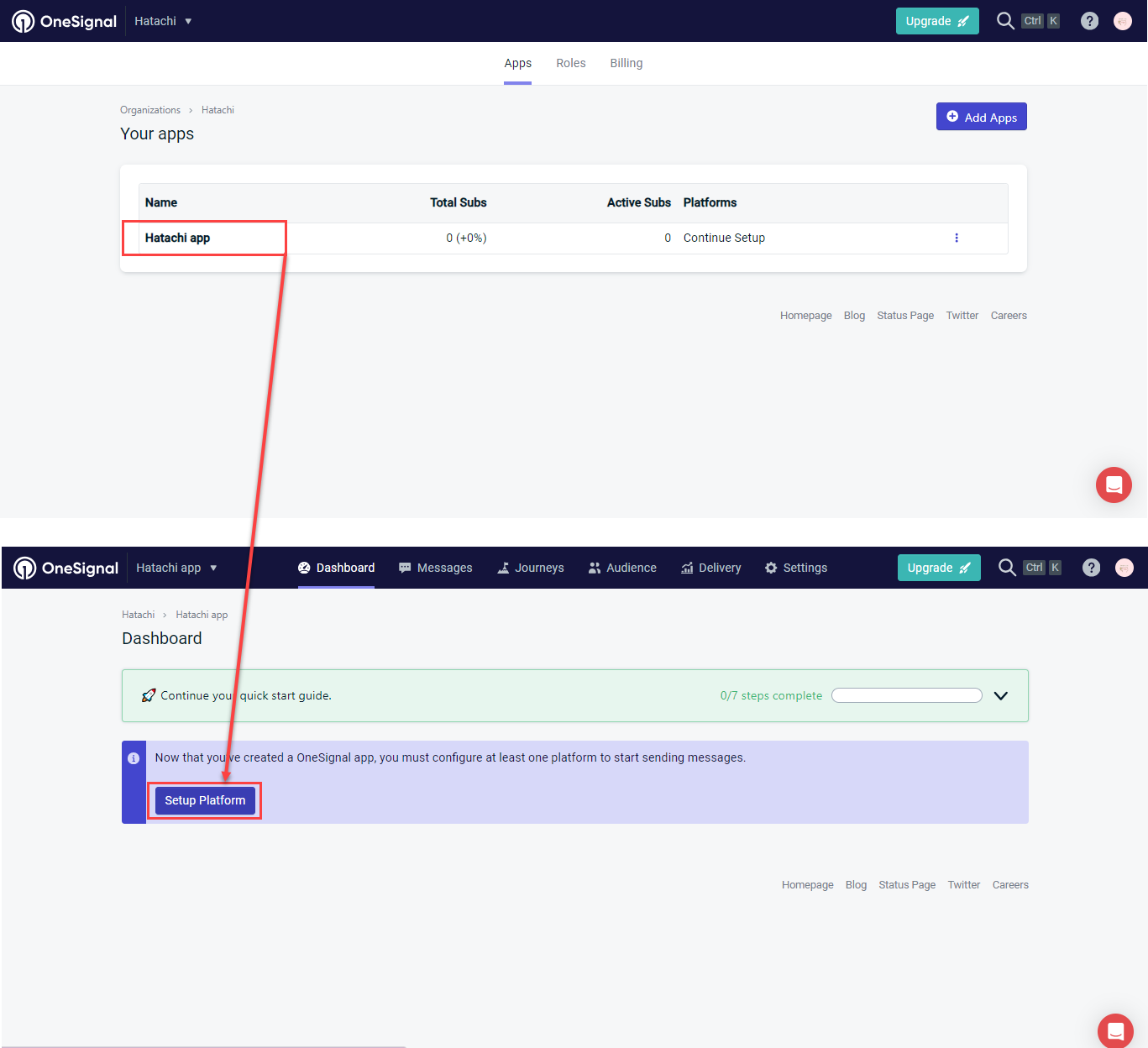Click the OneSignal logo on the Dashboard page
The width and height of the screenshot is (1148, 1048).
[x=66, y=568]
